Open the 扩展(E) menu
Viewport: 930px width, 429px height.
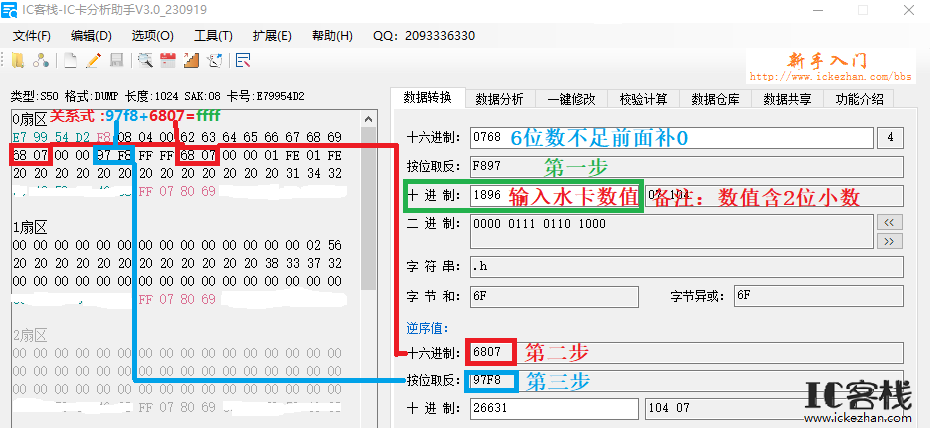272,36
